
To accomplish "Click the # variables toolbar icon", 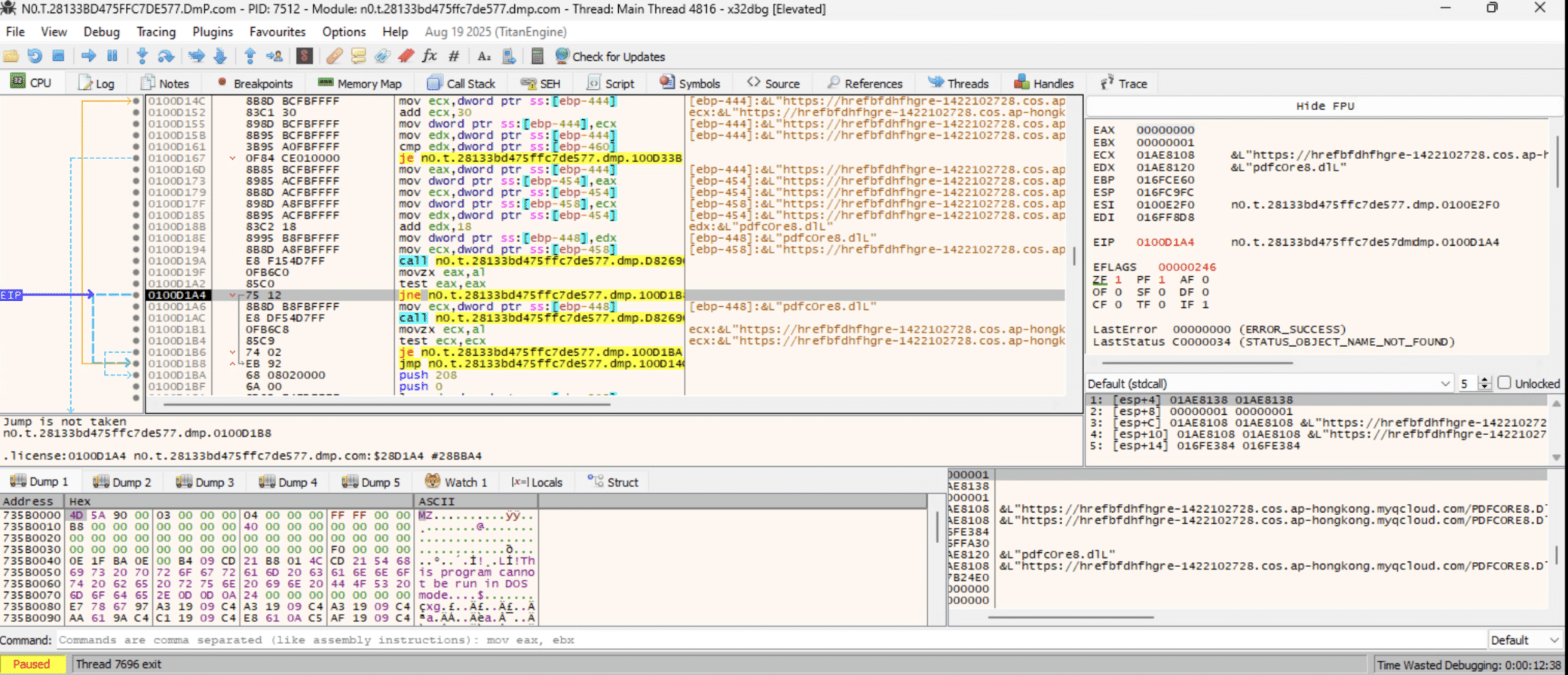I will coord(454,57).
